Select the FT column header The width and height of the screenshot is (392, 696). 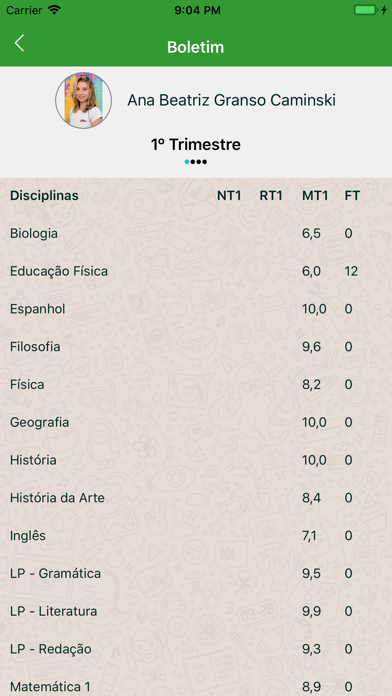coord(352,196)
